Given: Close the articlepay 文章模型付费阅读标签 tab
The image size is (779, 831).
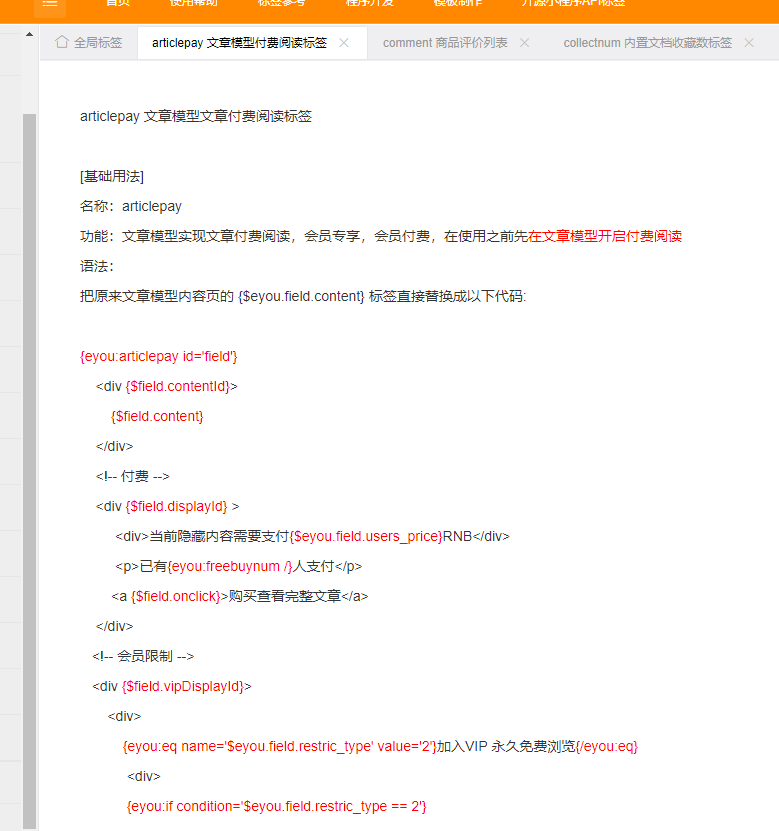Looking at the screenshot, I should coord(344,43).
